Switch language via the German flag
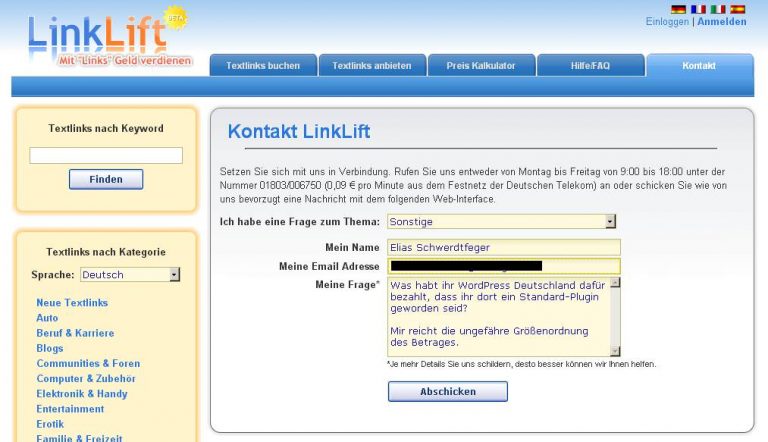 [x=679, y=9]
